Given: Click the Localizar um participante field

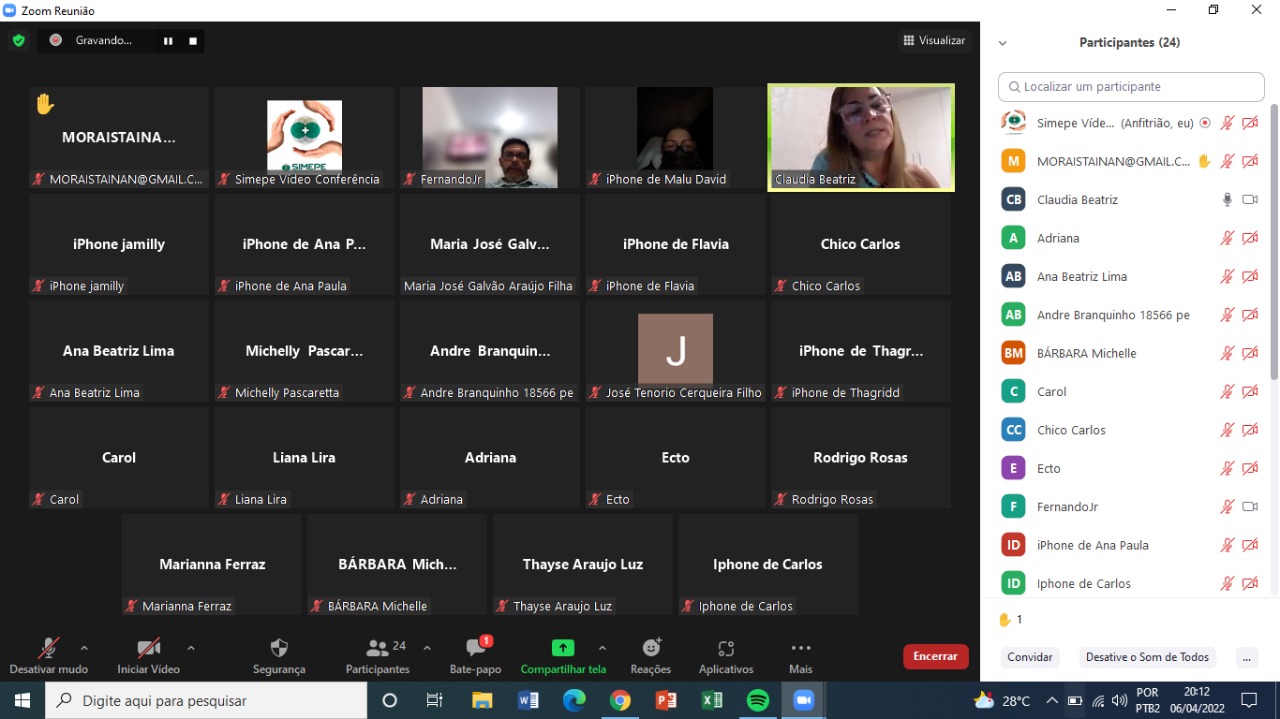Looking at the screenshot, I should pyautogui.click(x=1131, y=87).
